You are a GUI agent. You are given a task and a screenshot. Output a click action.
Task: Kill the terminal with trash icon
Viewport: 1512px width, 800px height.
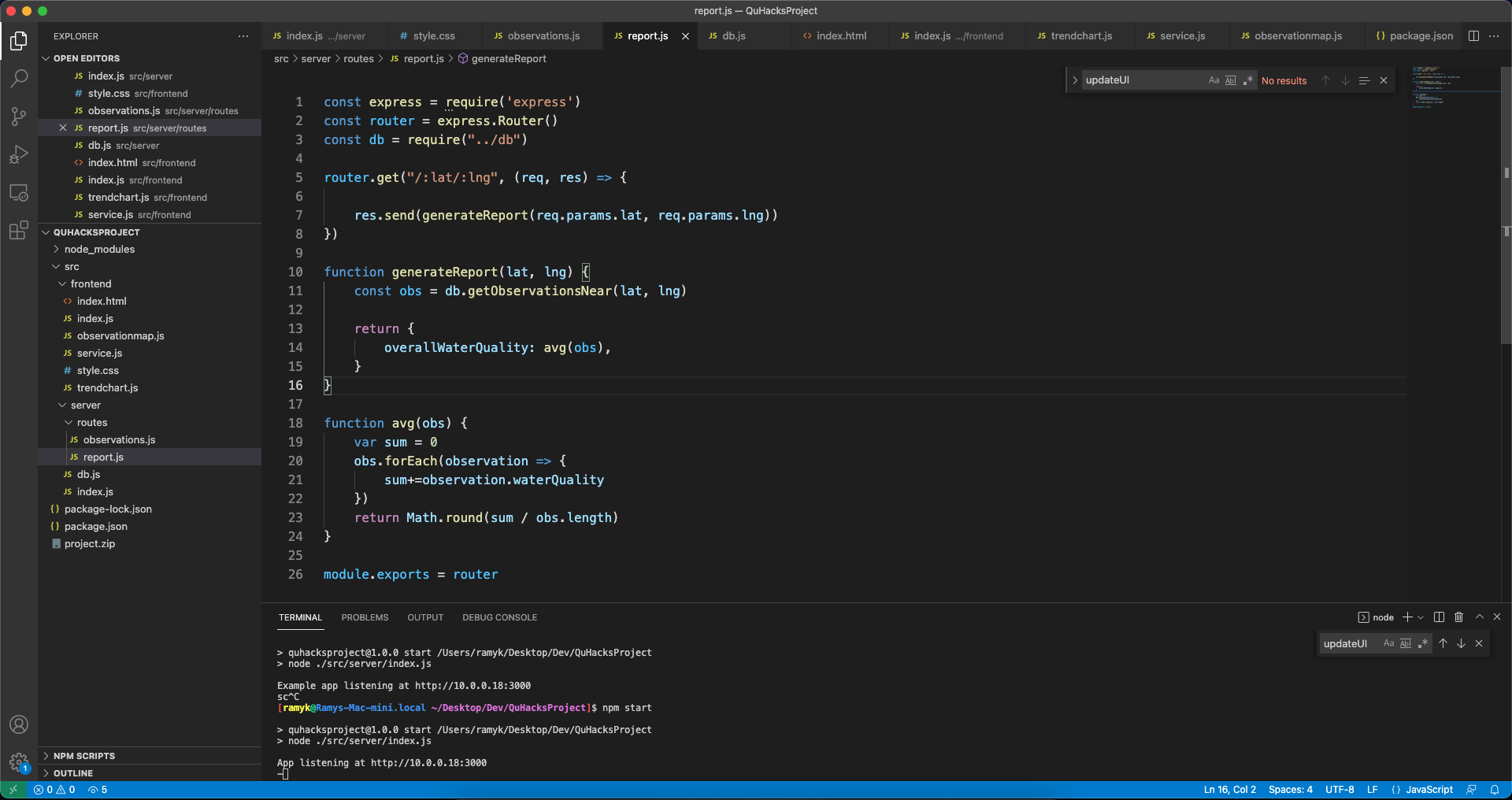[1458, 617]
